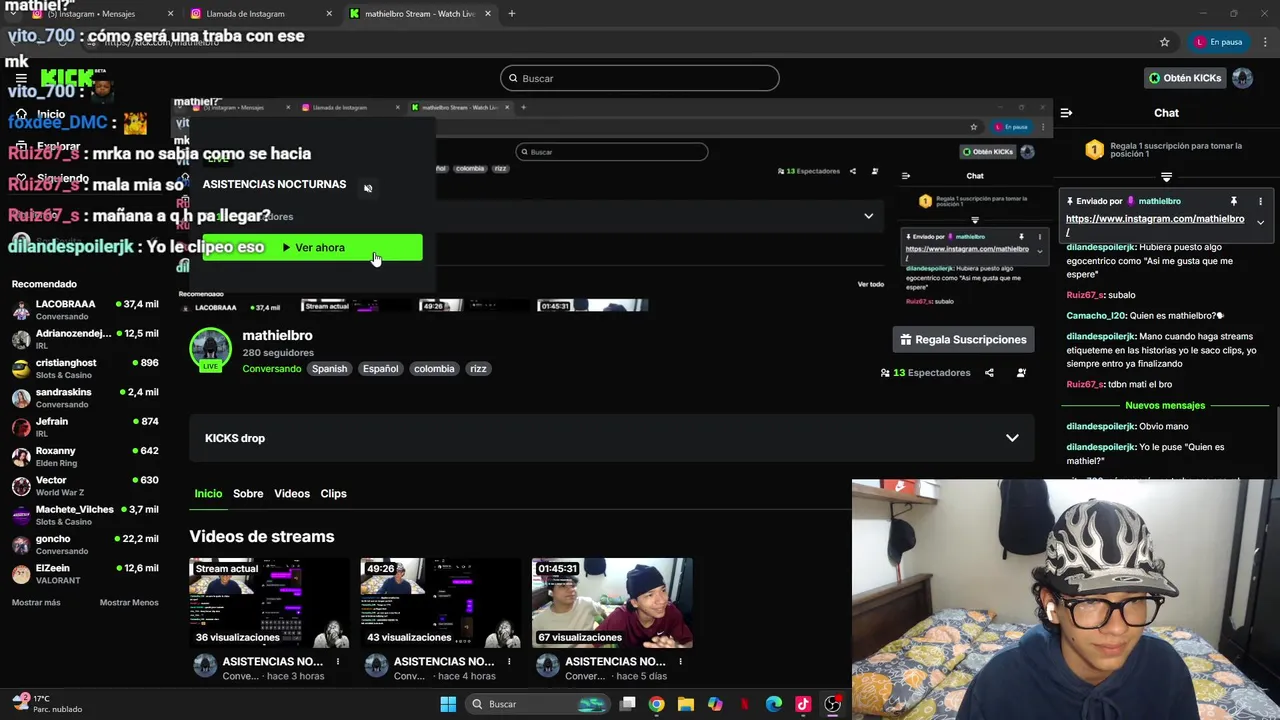Open Netflix from the taskbar
This screenshot has width=1280, height=720.
[x=744, y=704]
